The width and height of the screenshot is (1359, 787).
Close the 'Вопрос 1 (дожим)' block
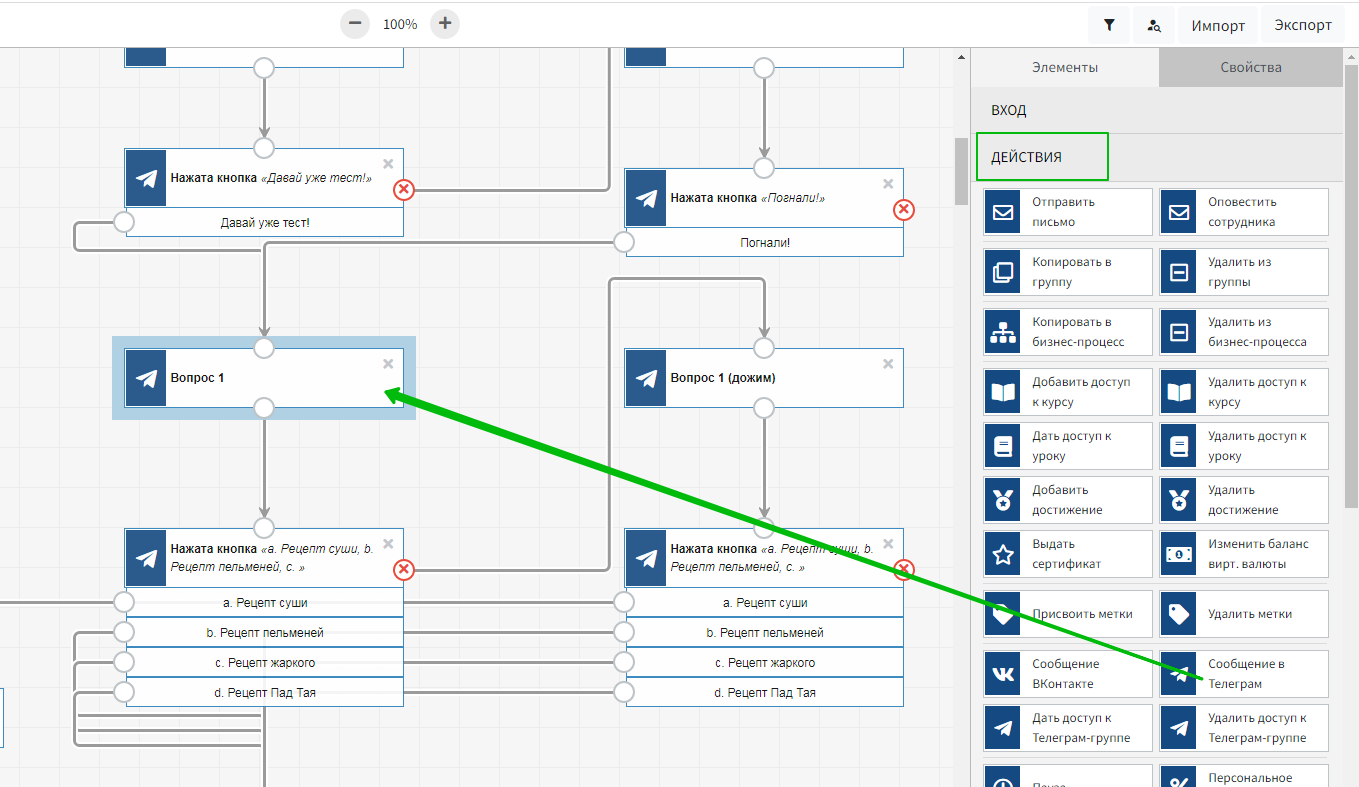click(x=888, y=364)
